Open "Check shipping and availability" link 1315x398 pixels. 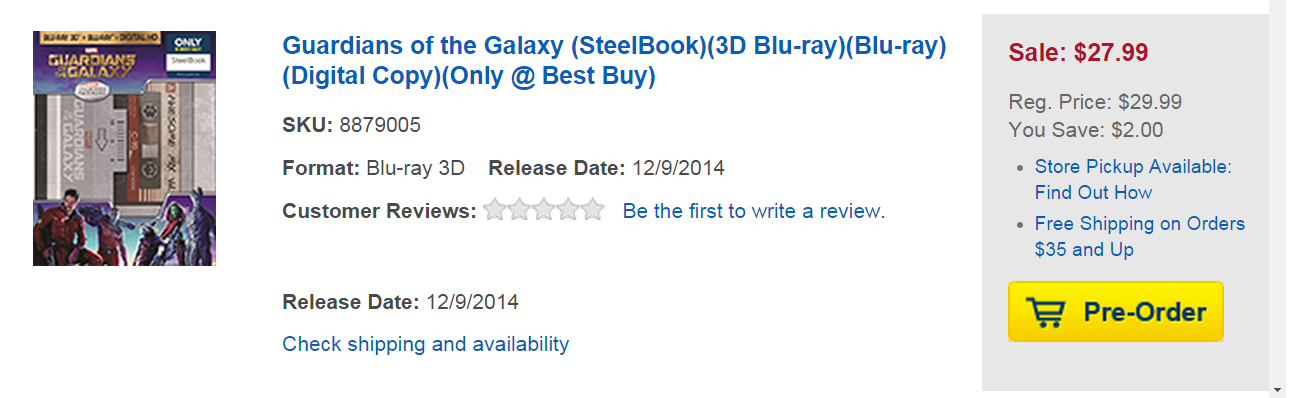(x=426, y=344)
